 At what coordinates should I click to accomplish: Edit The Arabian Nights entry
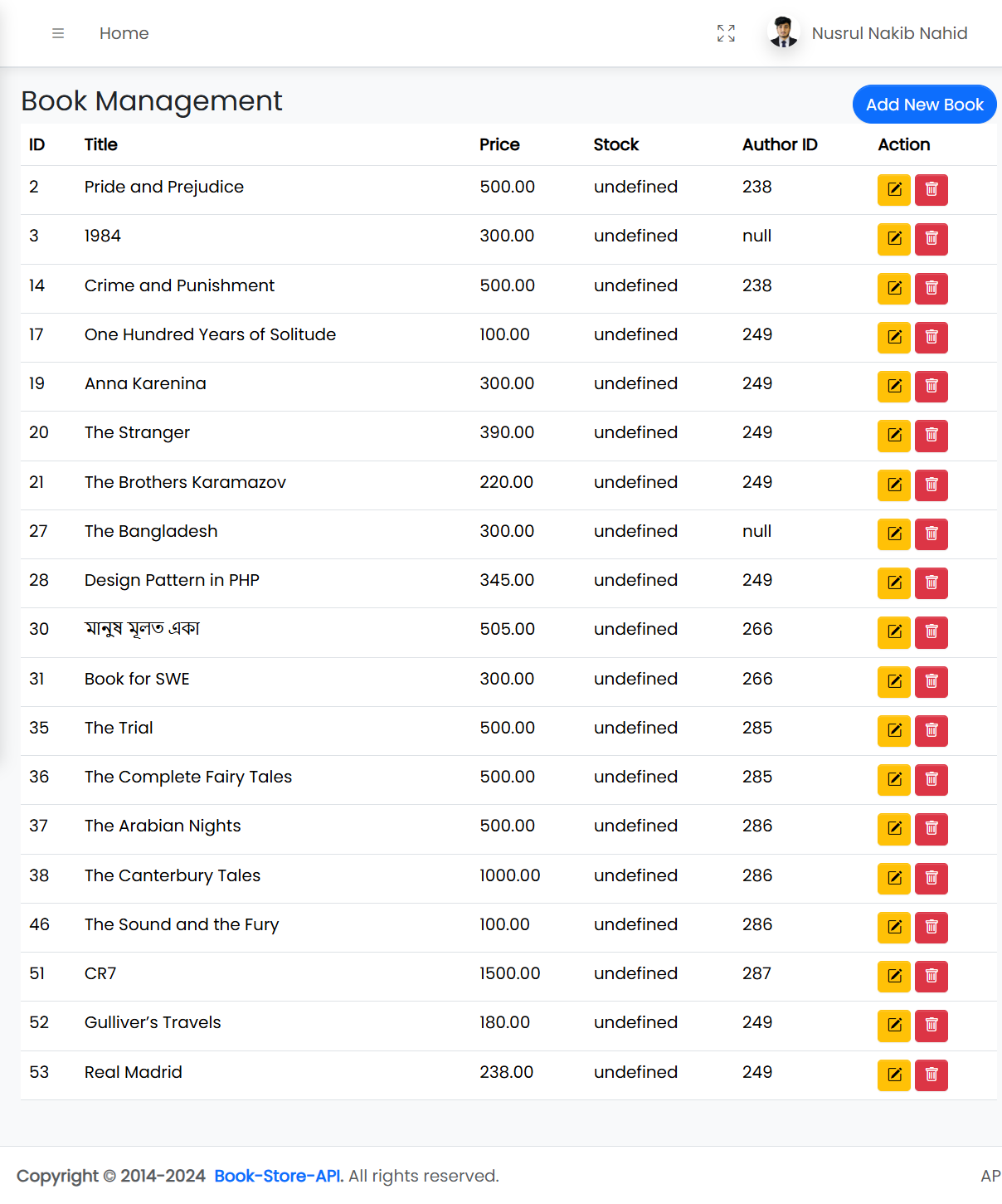tap(893, 829)
